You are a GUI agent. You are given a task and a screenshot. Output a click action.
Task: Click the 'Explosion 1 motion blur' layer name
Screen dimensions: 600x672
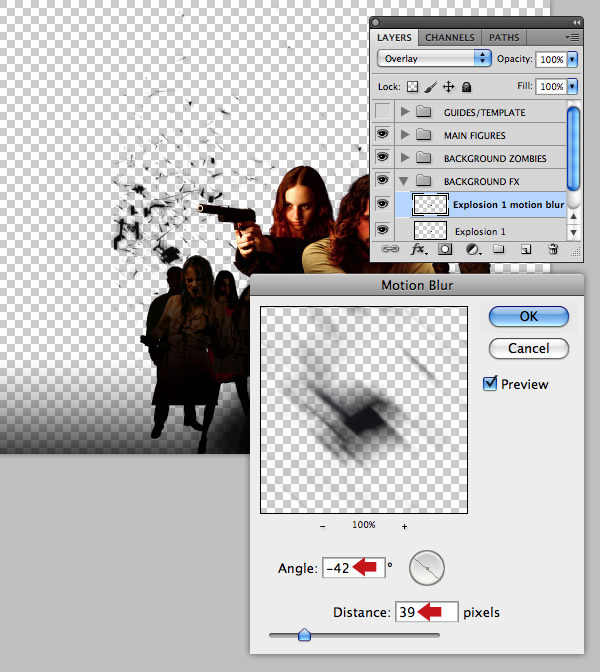[x=509, y=205]
